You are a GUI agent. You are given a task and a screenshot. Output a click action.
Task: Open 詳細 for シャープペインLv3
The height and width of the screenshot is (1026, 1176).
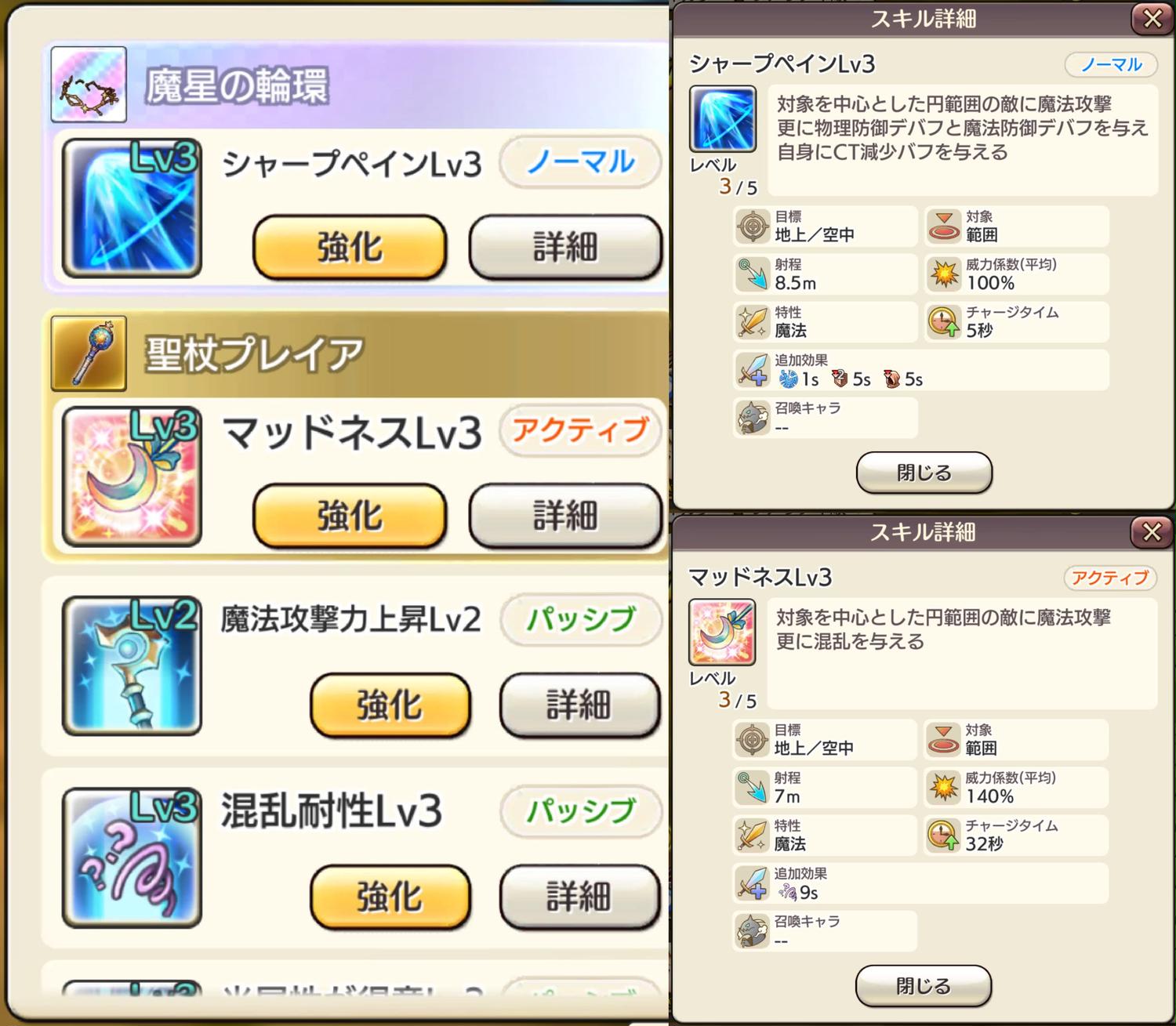(565, 247)
